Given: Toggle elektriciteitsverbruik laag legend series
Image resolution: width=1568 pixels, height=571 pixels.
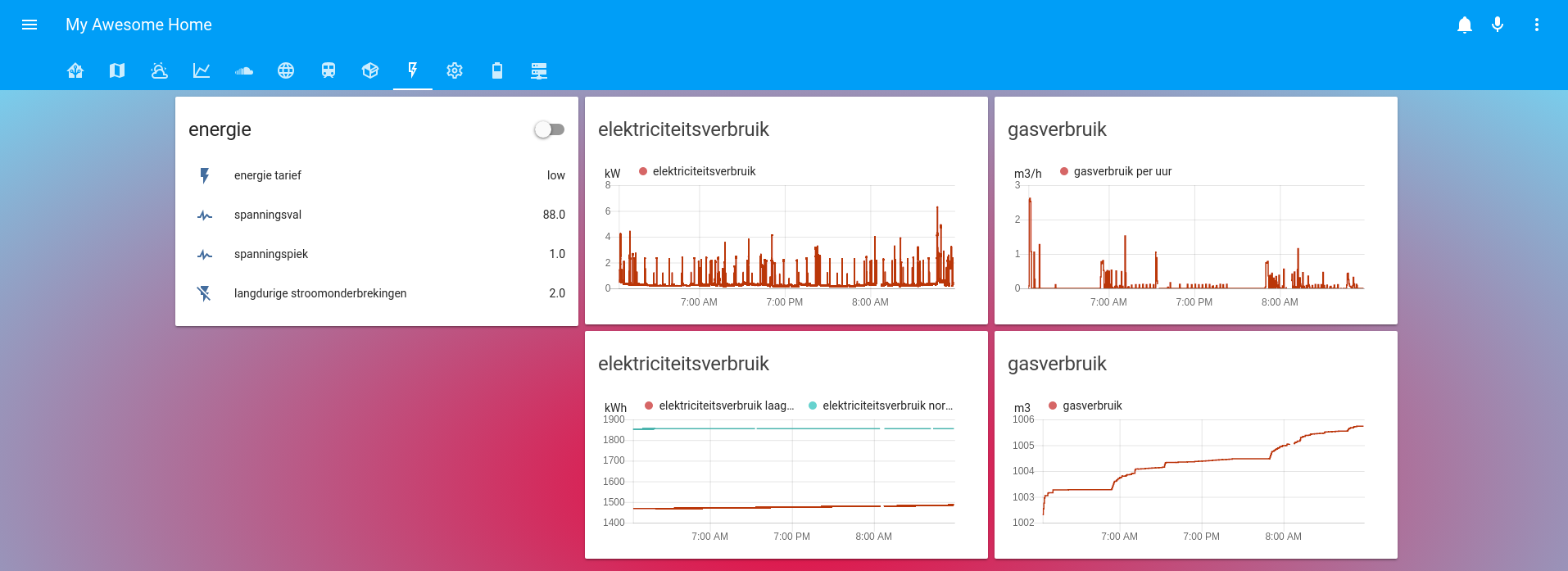Looking at the screenshot, I should (x=719, y=406).
